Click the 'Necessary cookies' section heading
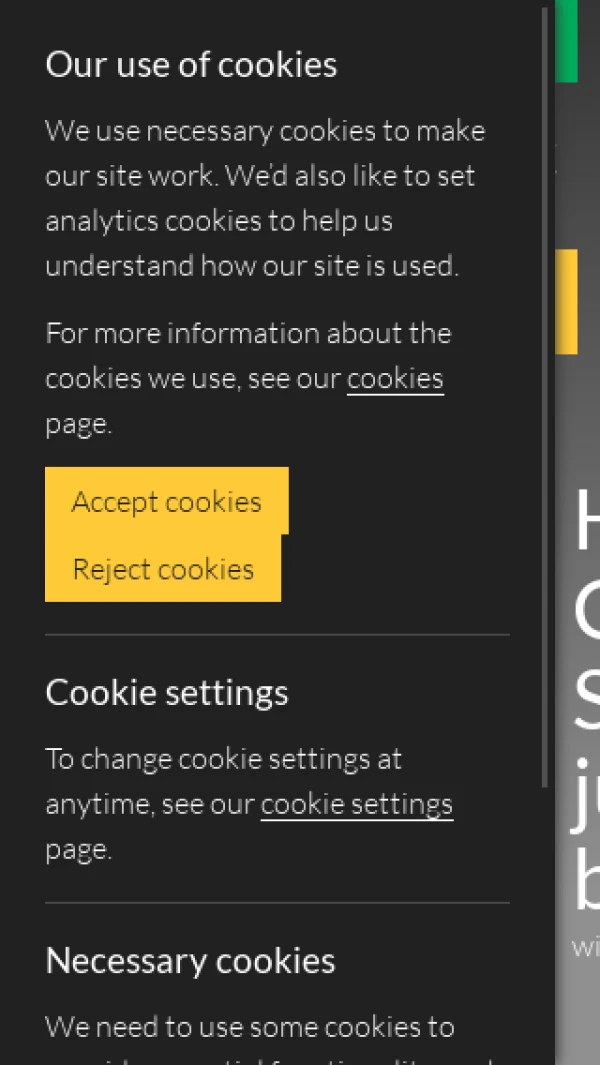 (x=190, y=961)
